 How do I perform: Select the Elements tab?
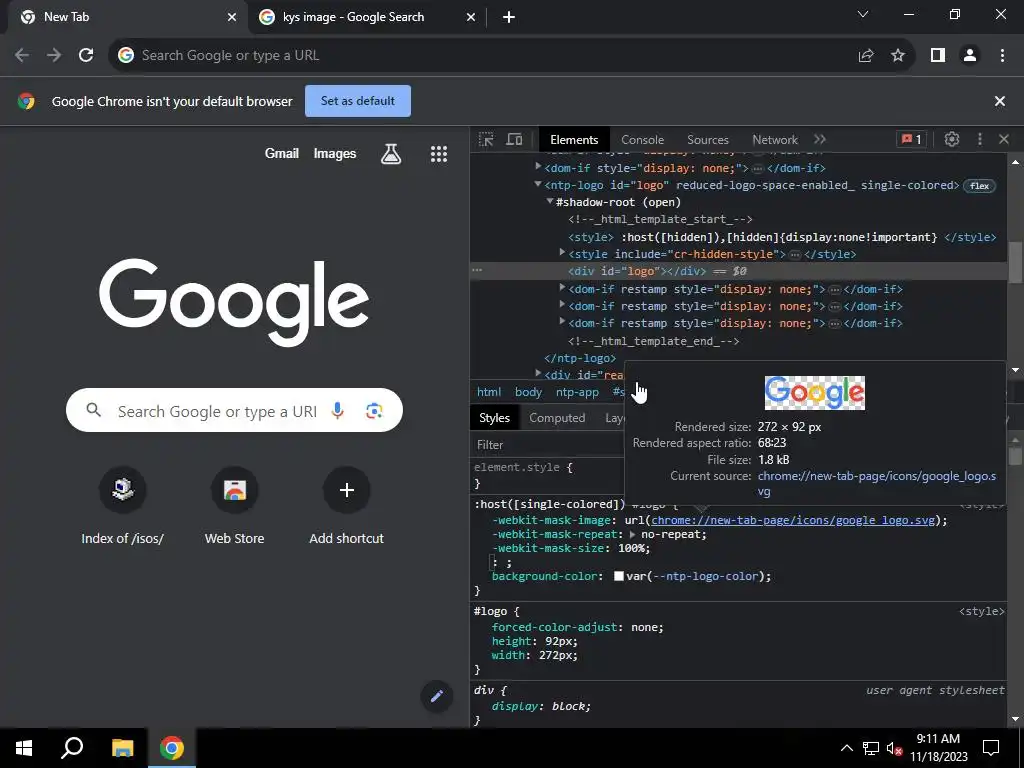coord(573,139)
